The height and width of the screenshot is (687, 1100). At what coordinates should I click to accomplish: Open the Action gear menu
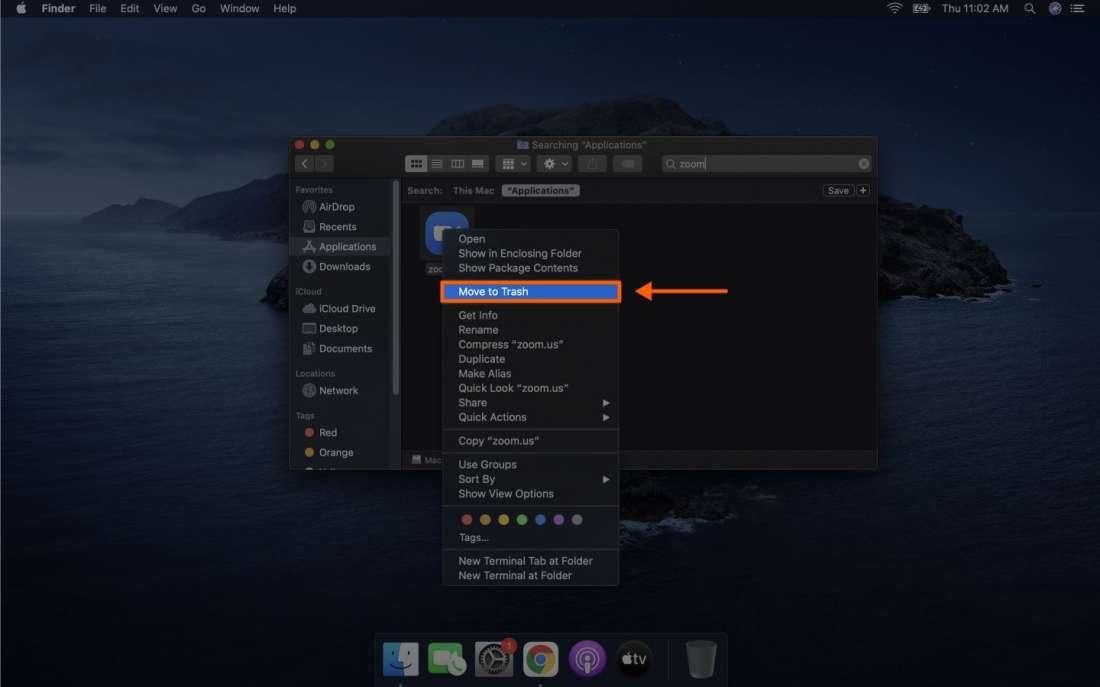(554, 163)
